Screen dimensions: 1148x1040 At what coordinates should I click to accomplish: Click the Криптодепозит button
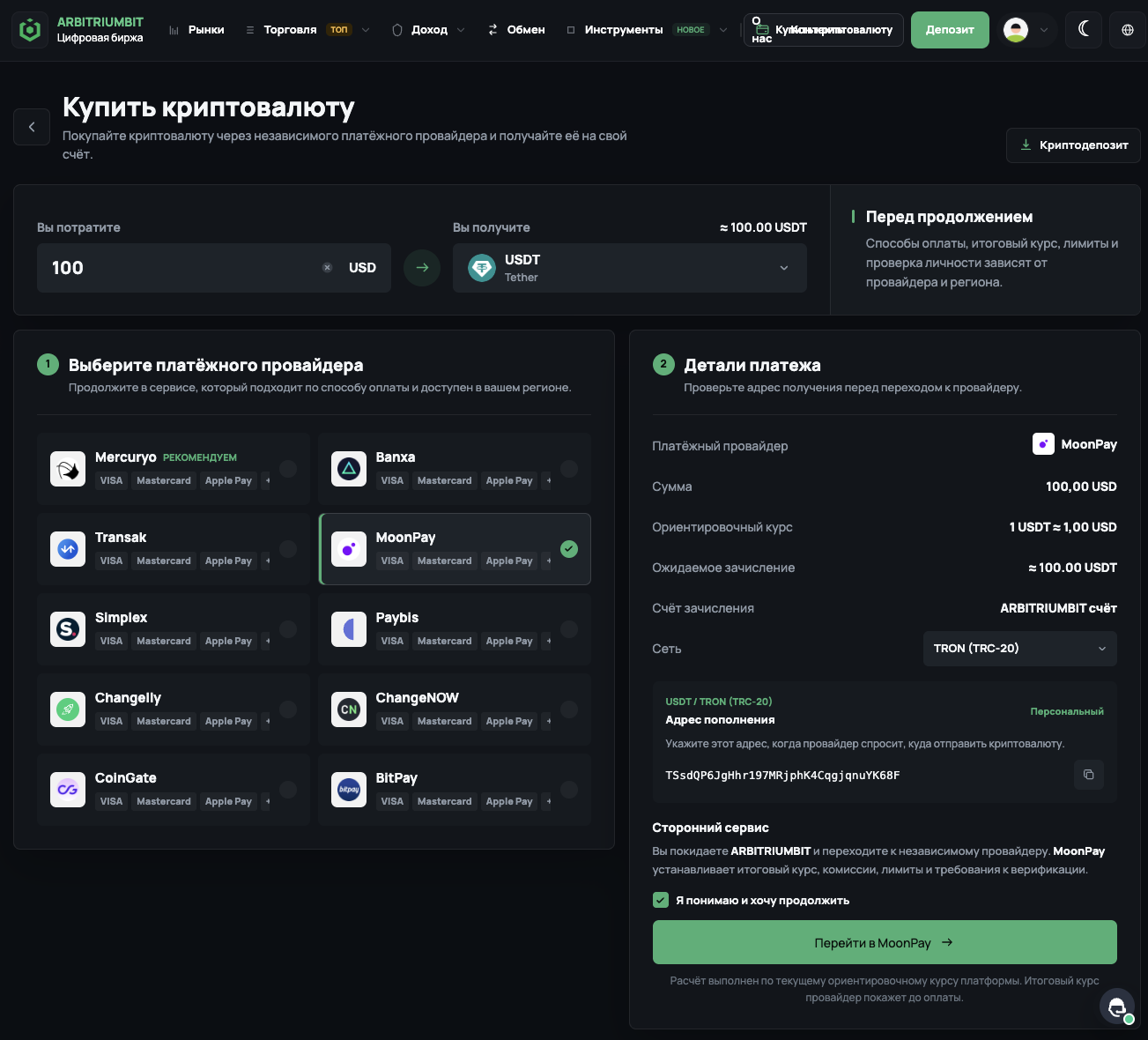point(1073,145)
